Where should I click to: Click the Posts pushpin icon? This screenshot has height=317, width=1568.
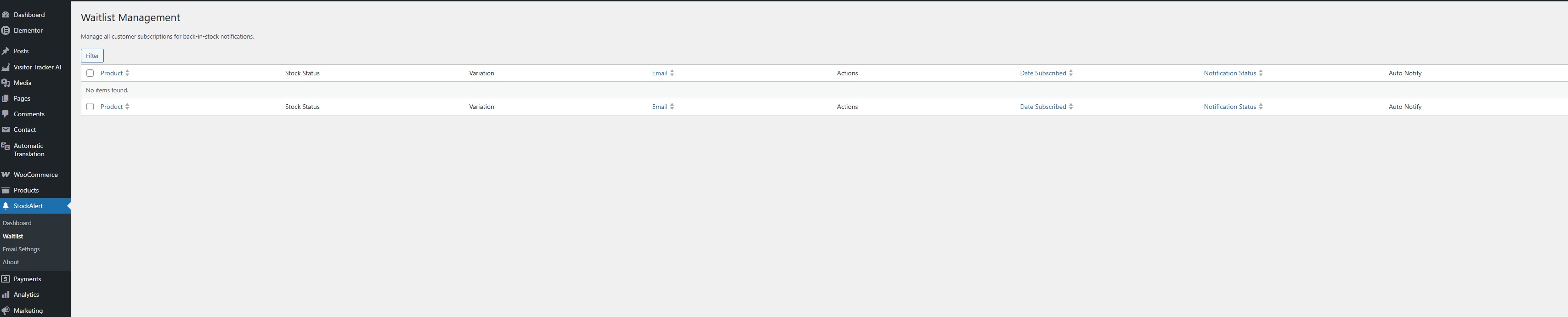pyautogui.click(x=6, y=51)
